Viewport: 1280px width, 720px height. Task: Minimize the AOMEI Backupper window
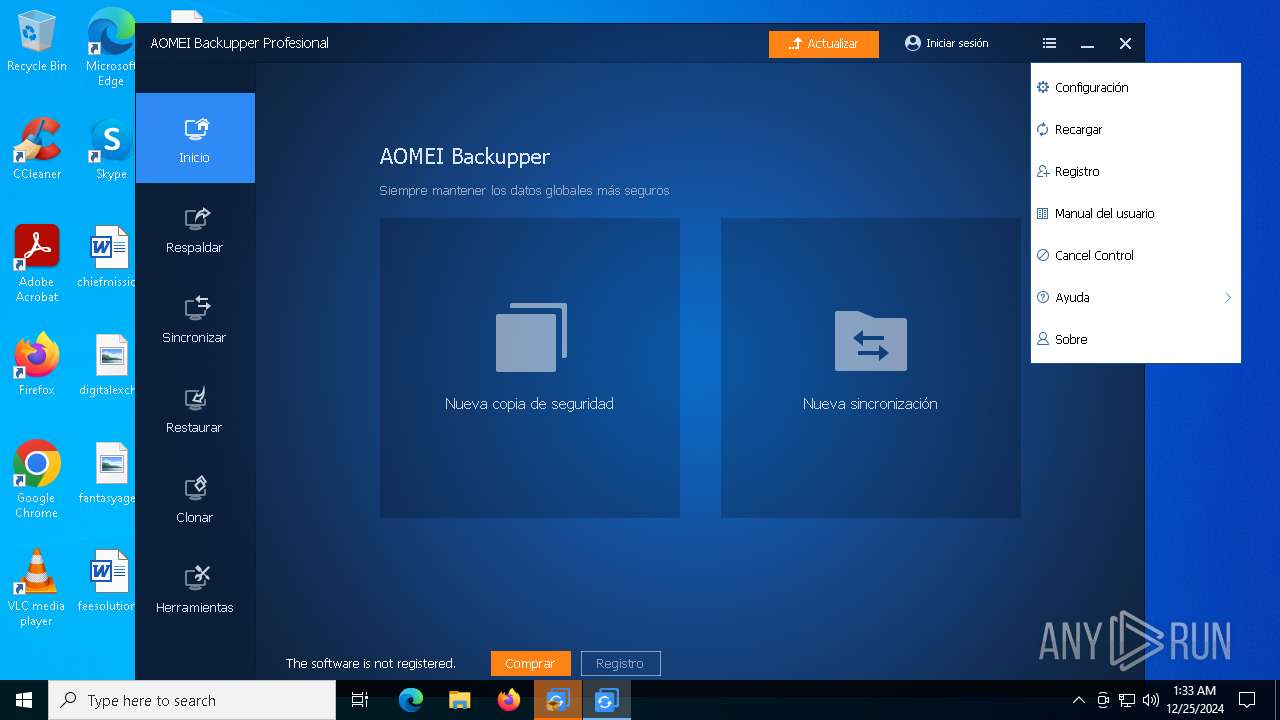tap(1087, 44)
